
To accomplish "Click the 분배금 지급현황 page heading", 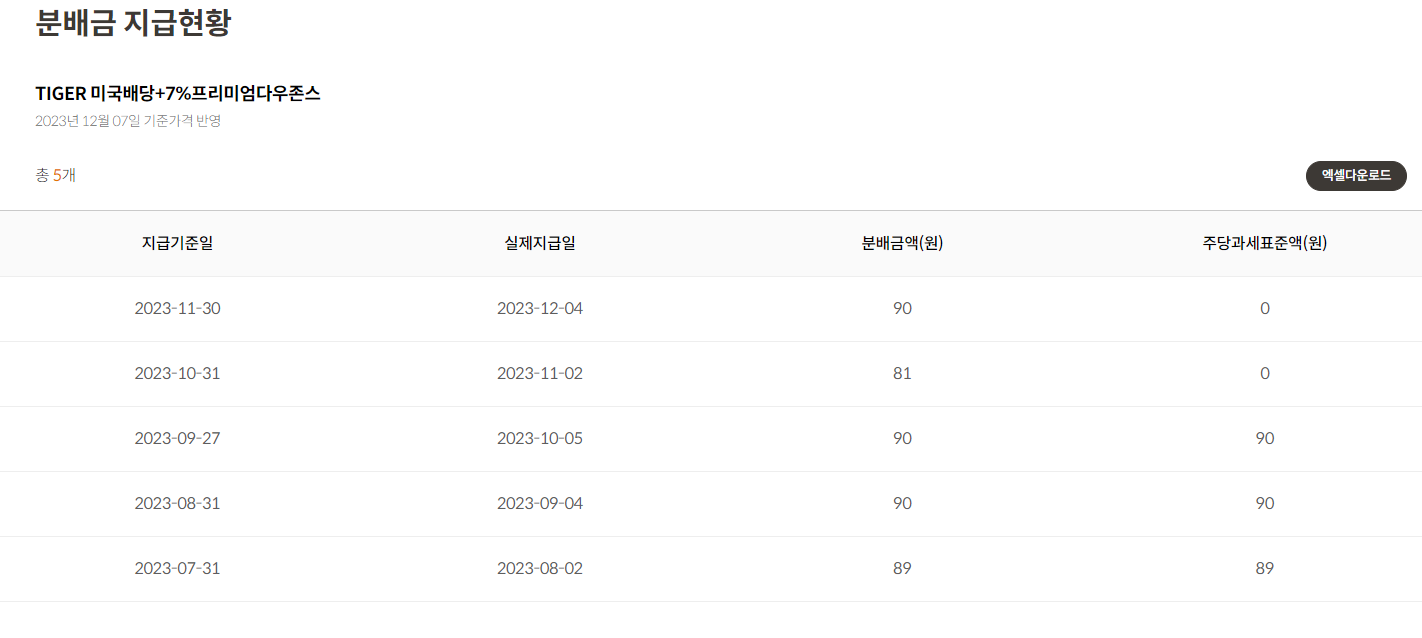I will (133, 22).
